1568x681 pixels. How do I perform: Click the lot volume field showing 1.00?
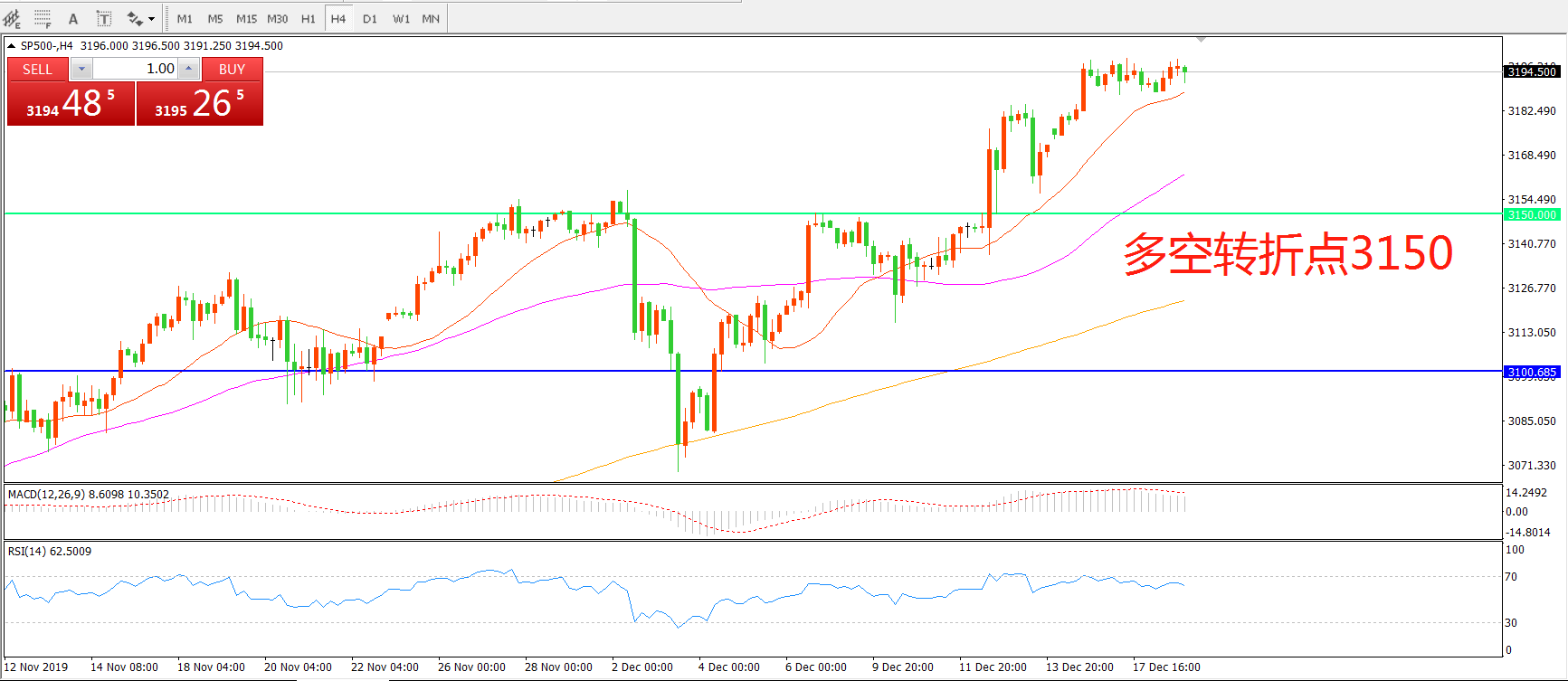click(x=135, y=69)
